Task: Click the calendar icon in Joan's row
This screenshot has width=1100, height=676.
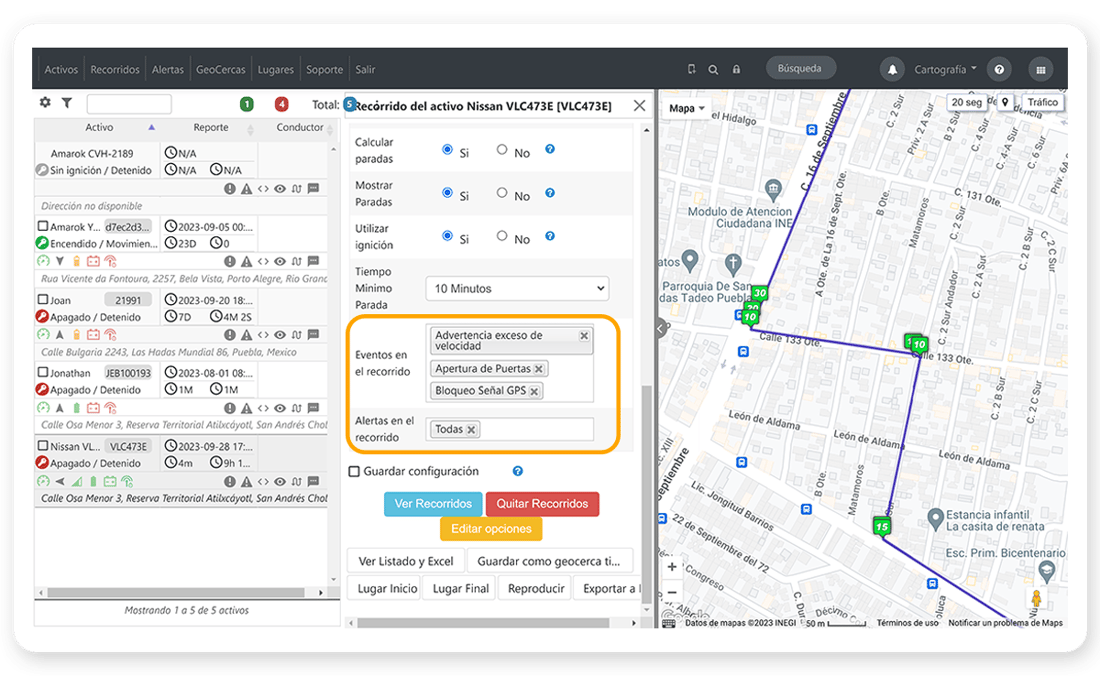Action: [x=93, y=334]
